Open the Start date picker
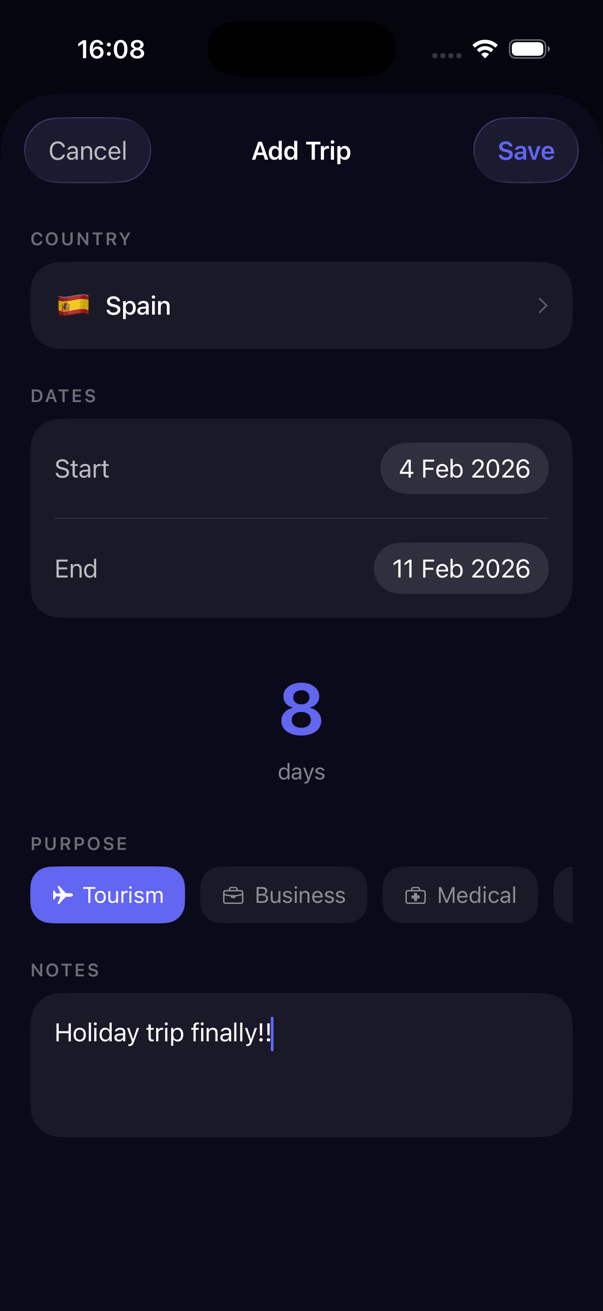This screenshot has width=603, height=1311. pos(464,468)
